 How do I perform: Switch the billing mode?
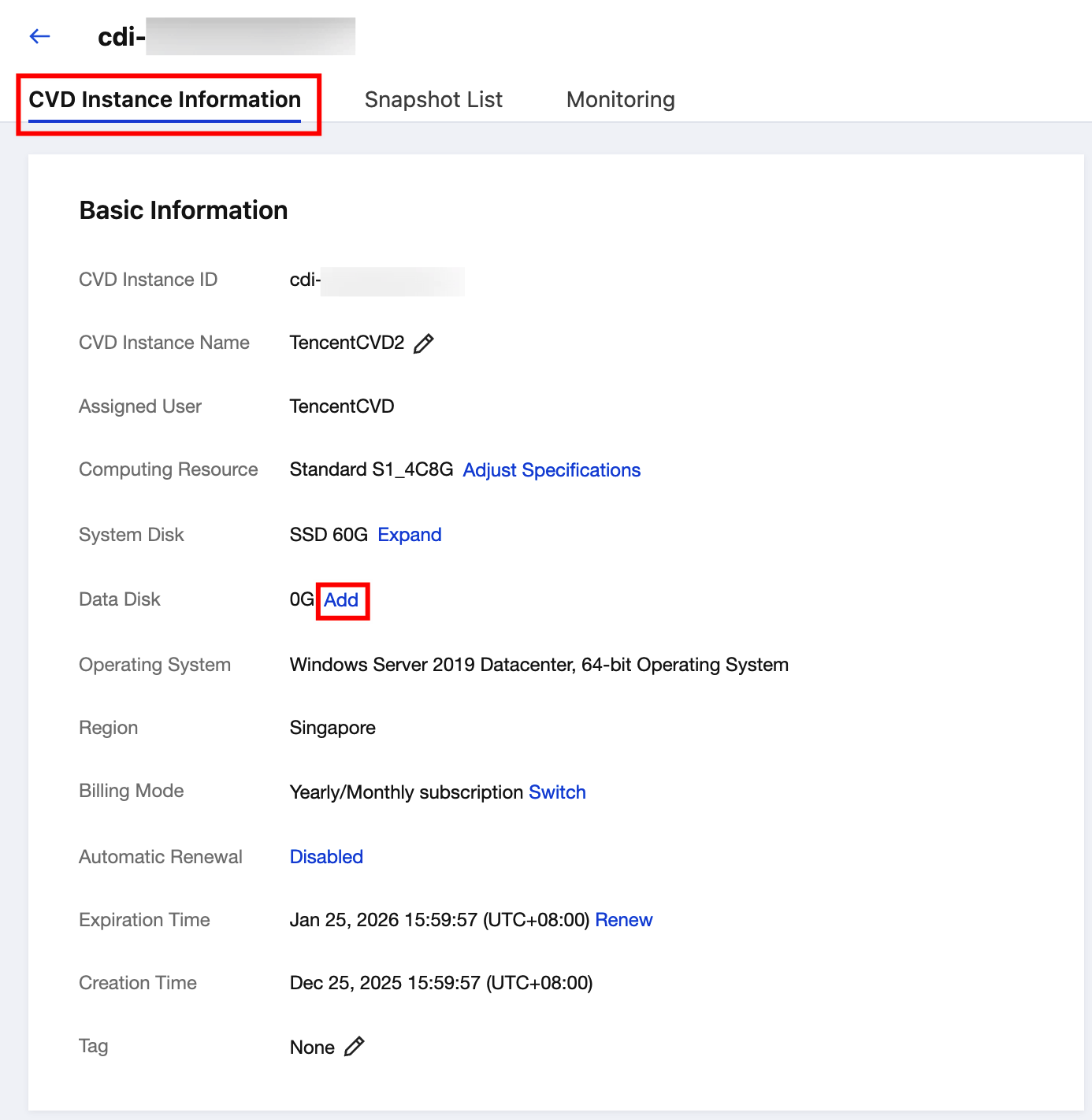tap(557, 792)
